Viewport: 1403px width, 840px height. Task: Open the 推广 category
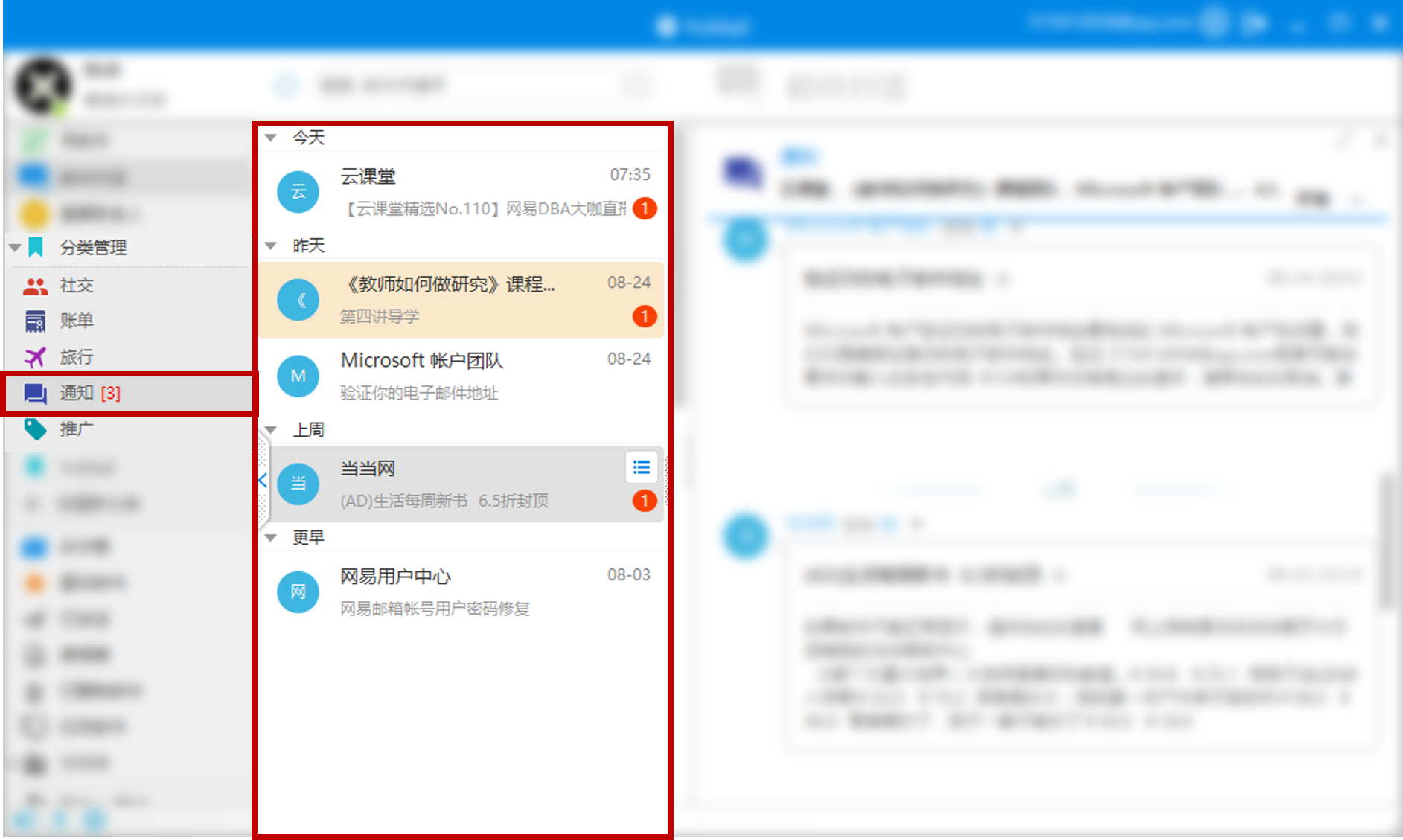(128, 429)
